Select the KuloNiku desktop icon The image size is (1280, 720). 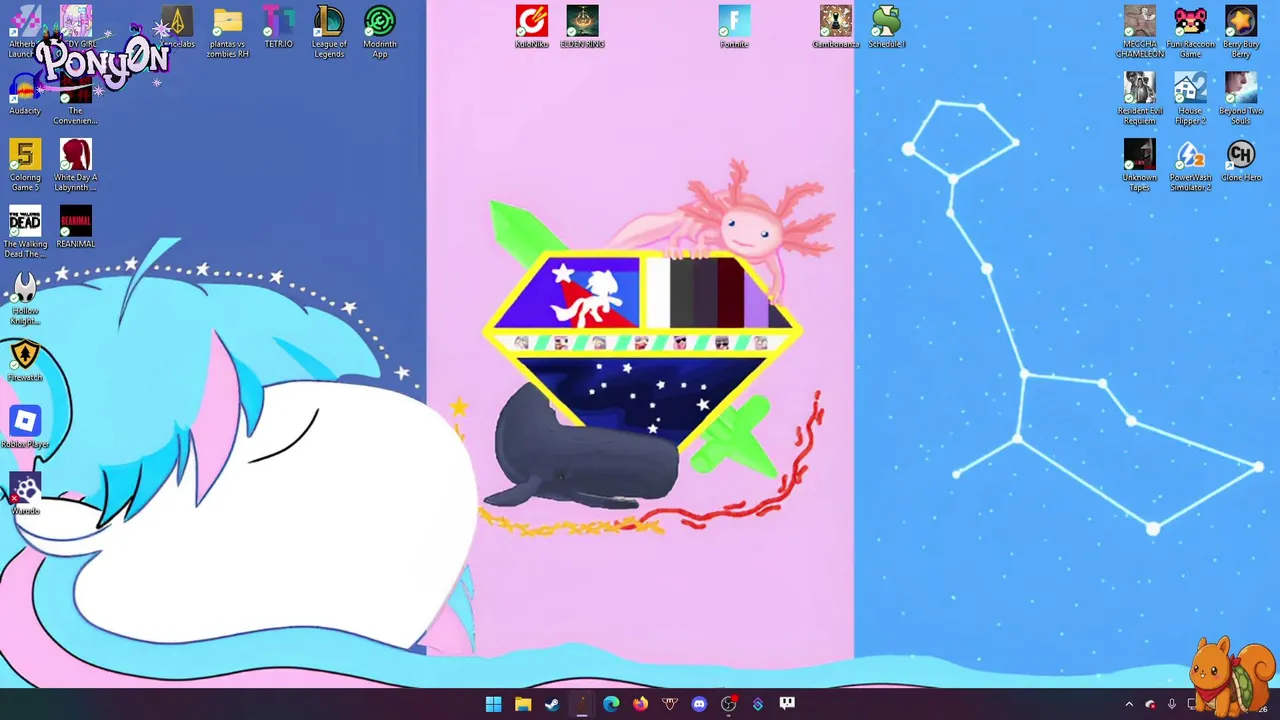click(532, 27)
